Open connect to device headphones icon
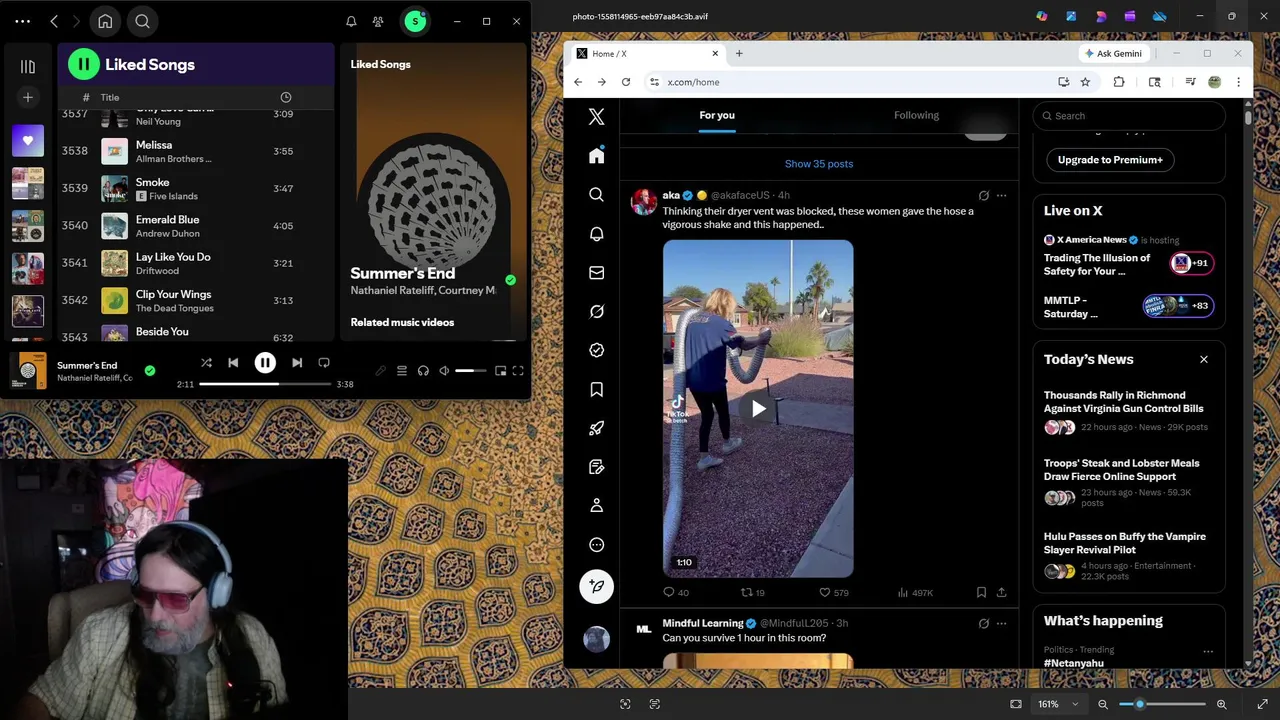The height and width of the screenshot is (720, 1280). pos(423,371)
